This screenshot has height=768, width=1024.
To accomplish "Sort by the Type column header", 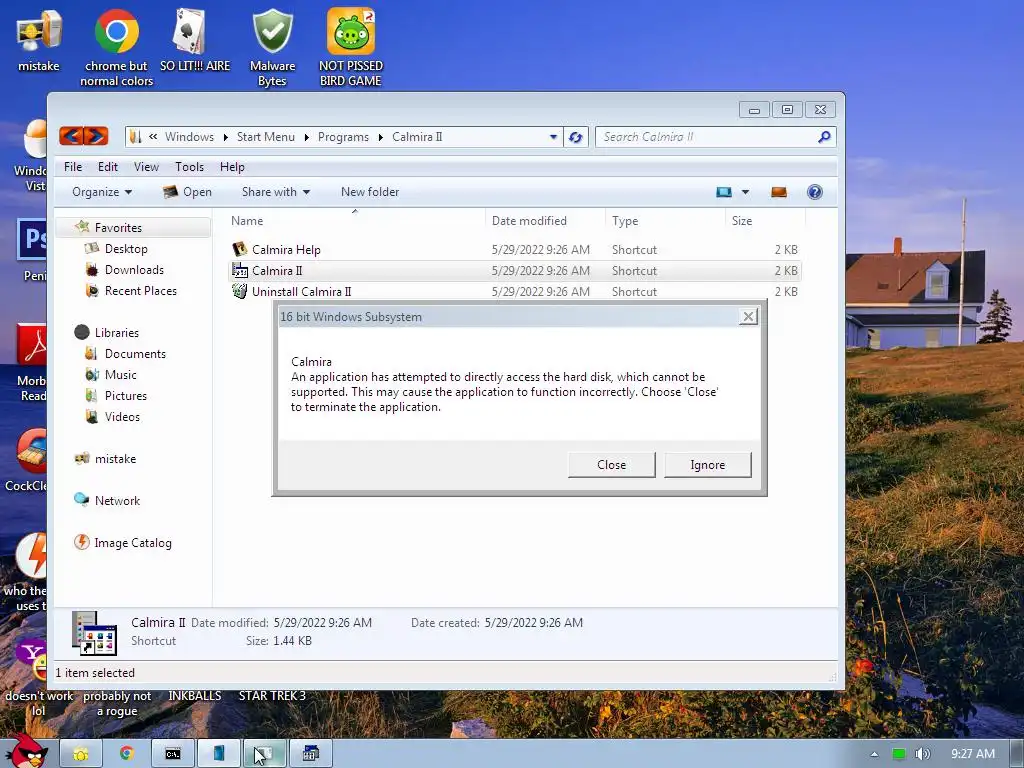I will point(625,220).
